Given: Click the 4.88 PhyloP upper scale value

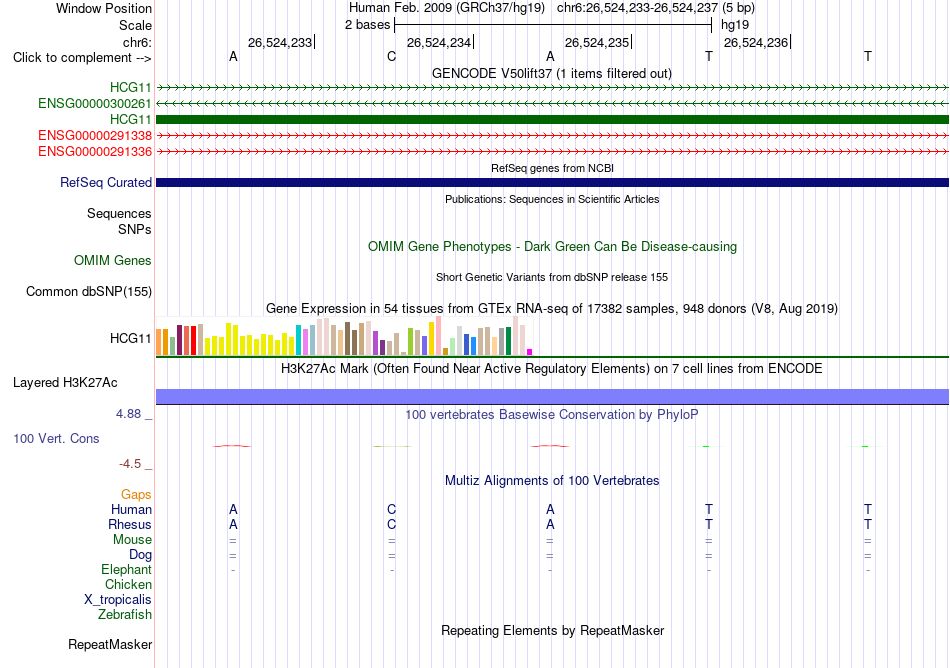Looking at the screenshot, I should [x=128, y=414].
